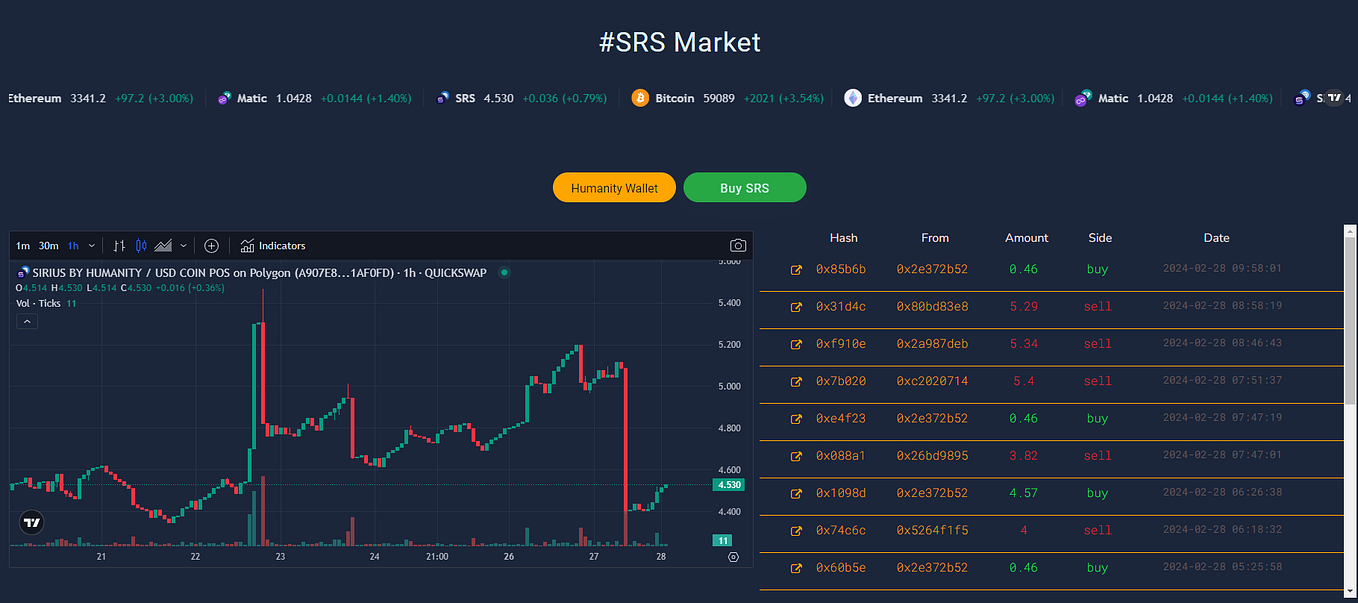Select the candlestick chart style icon

click(x=141, y=245)
